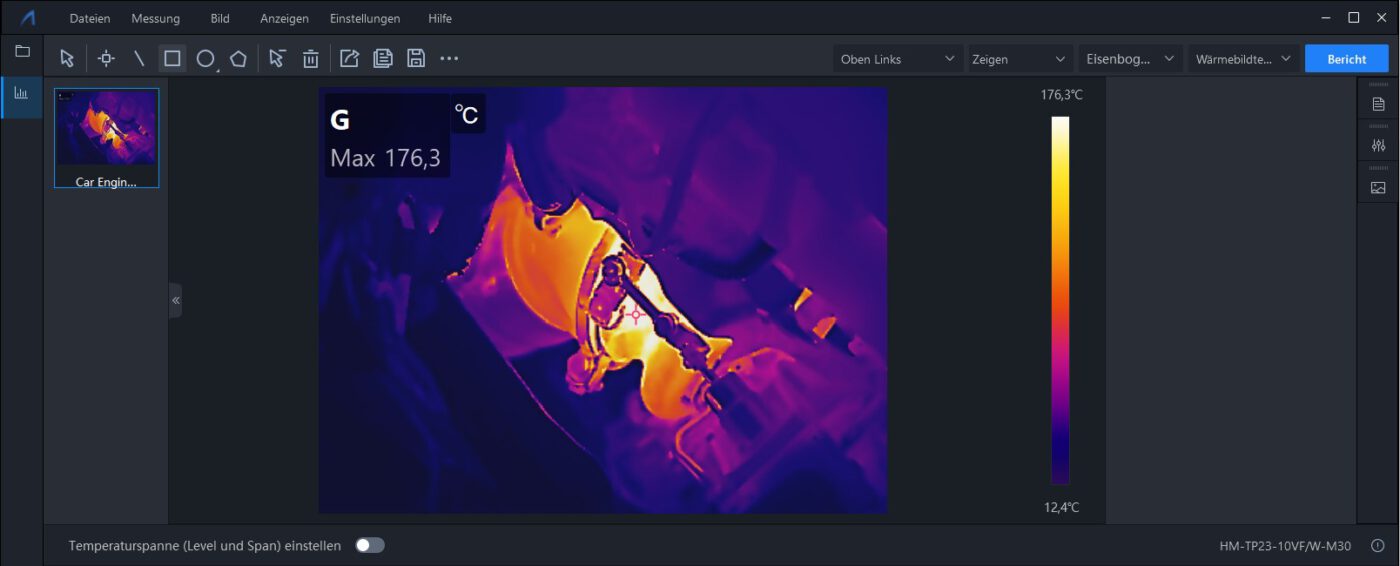Click the HM-TP23-10VF/W-M30 device label

pos(1285,546)
